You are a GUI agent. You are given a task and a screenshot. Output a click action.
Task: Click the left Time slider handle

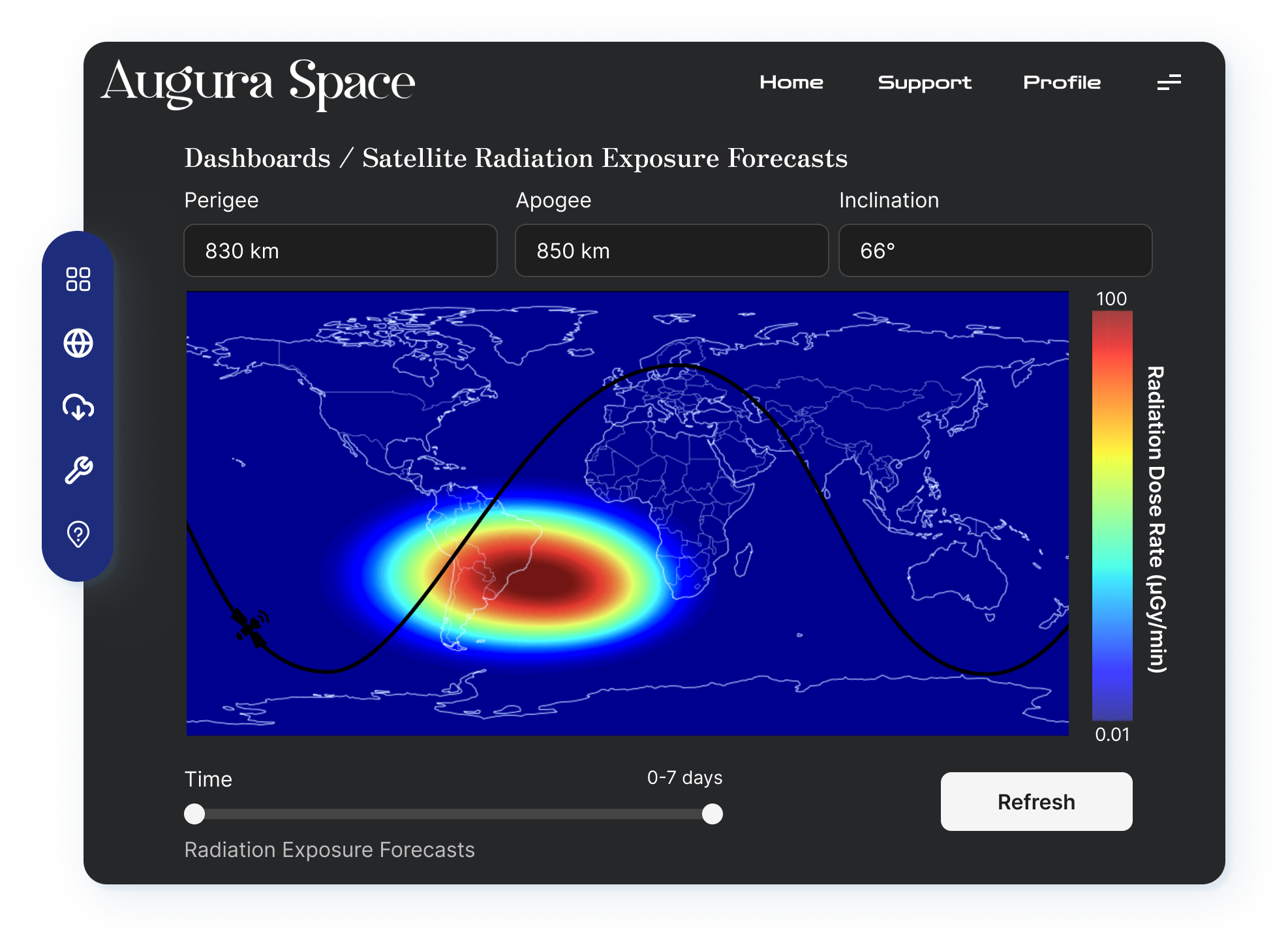194,814
